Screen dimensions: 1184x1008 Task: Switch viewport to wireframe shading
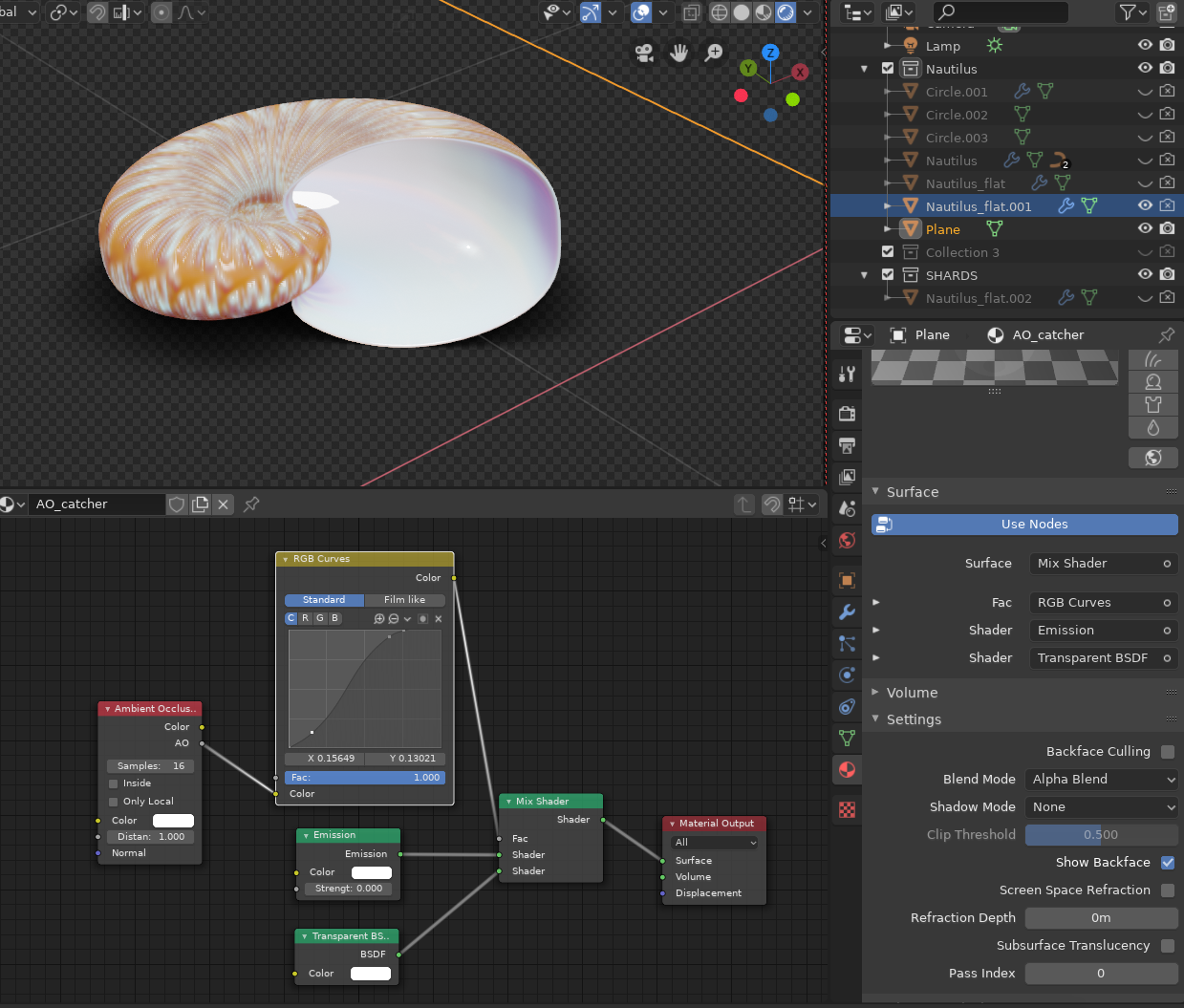tap(720, 12)
